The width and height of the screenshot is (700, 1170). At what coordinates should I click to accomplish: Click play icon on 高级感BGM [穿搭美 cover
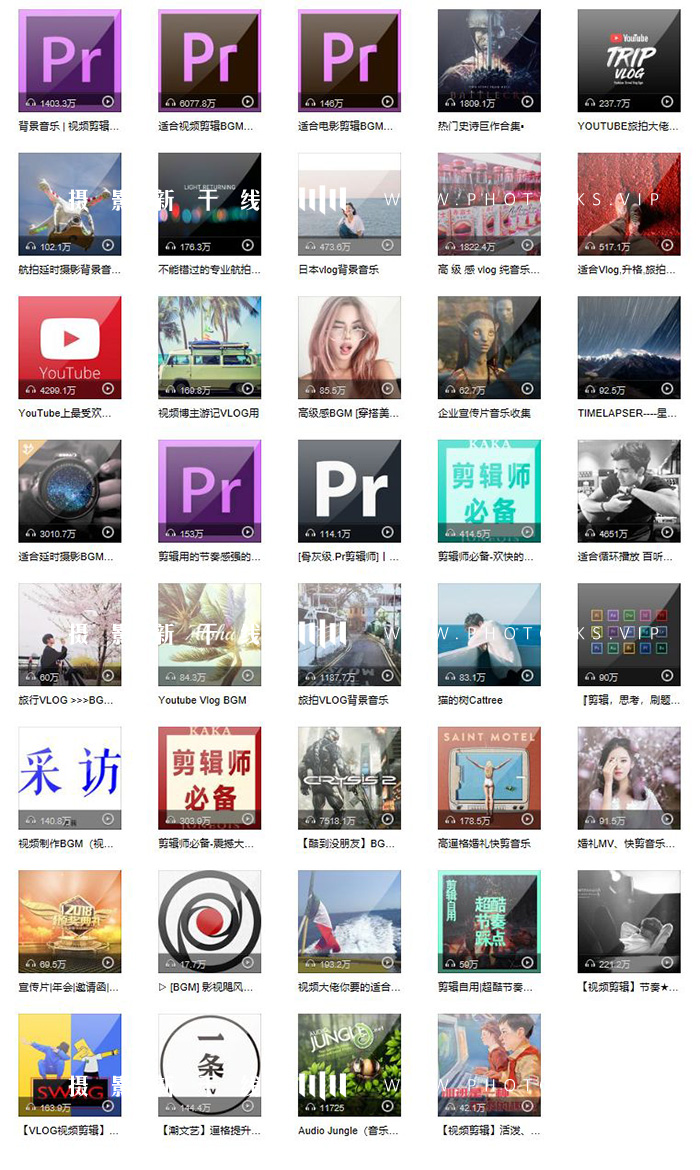point(387,388)
